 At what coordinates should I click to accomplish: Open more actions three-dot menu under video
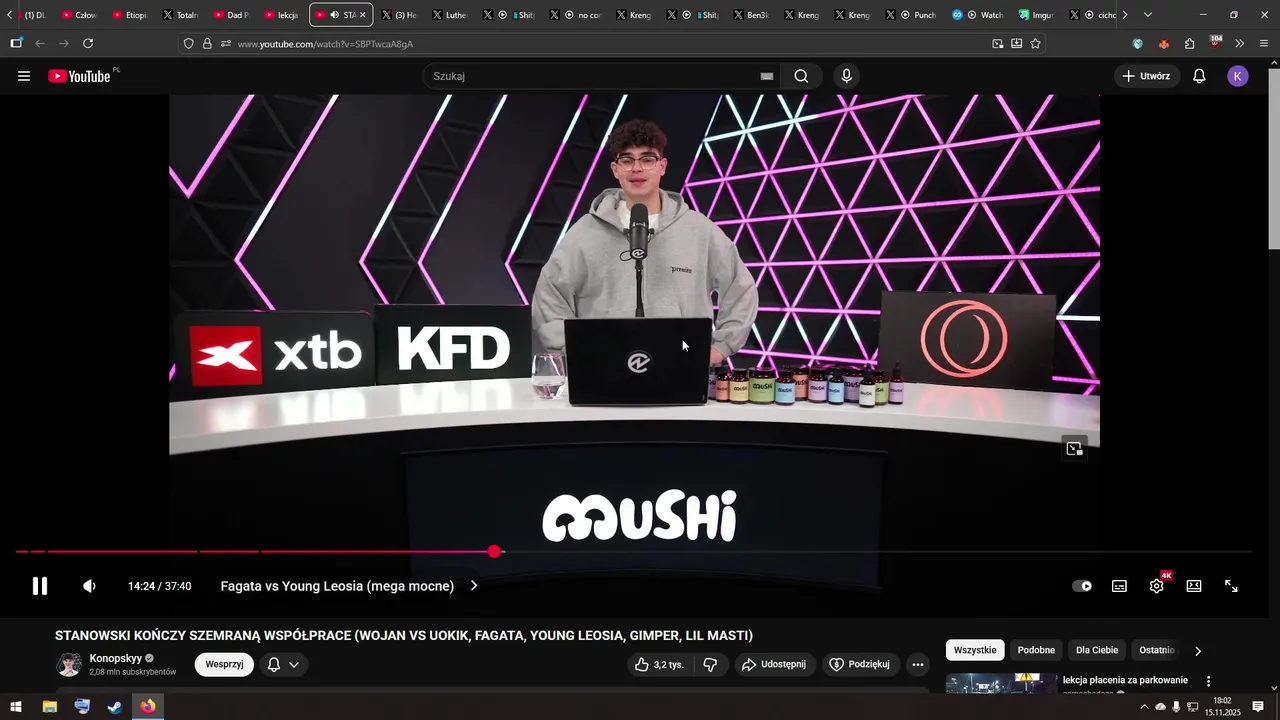pos(918,664)
